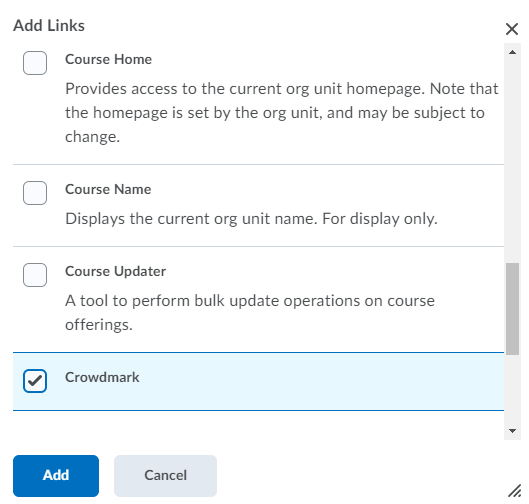Uncheck the Crowdmark checkbox

[35, 381]
